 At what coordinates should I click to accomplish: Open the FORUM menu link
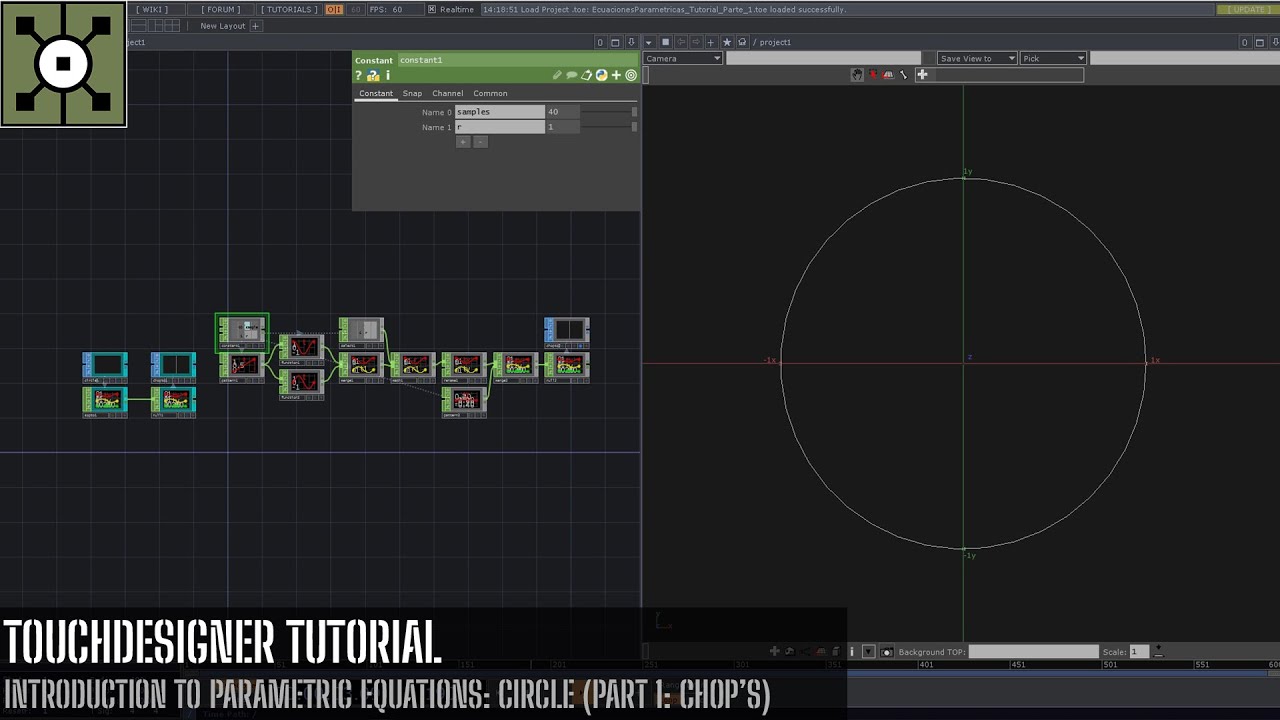(x=220, y=9)
